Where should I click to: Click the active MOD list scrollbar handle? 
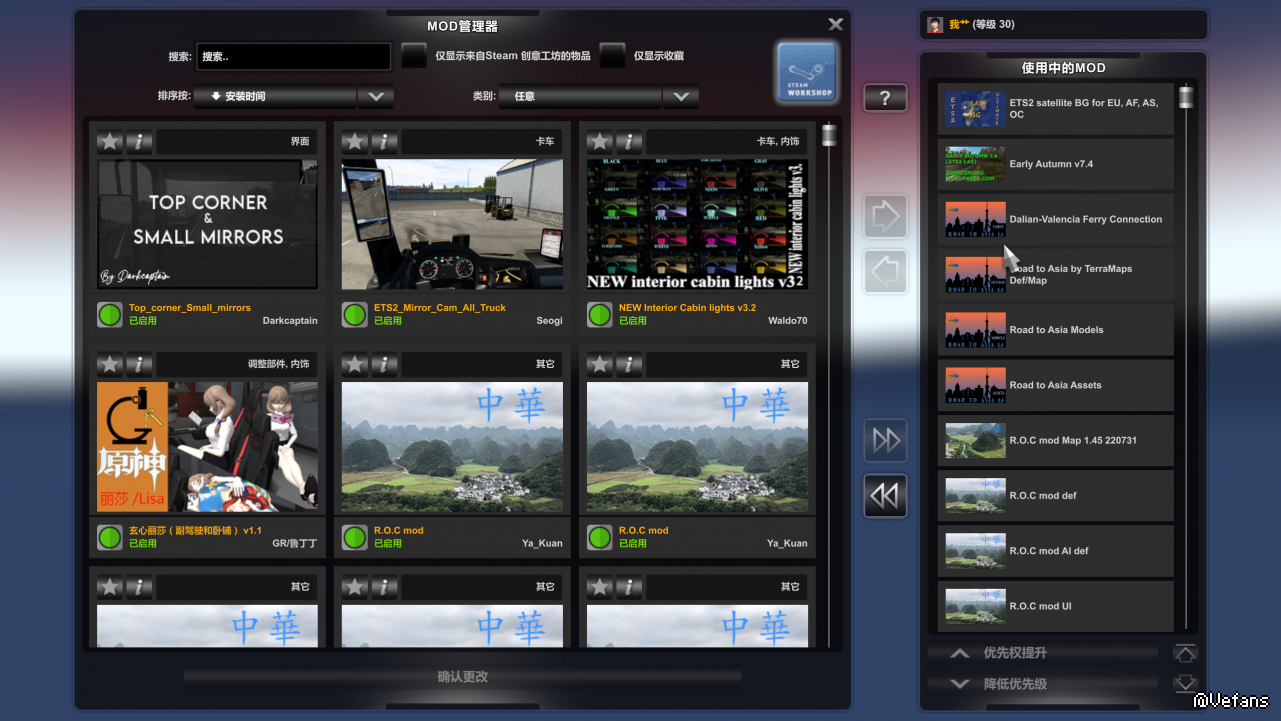click(x=1186, y=97)
